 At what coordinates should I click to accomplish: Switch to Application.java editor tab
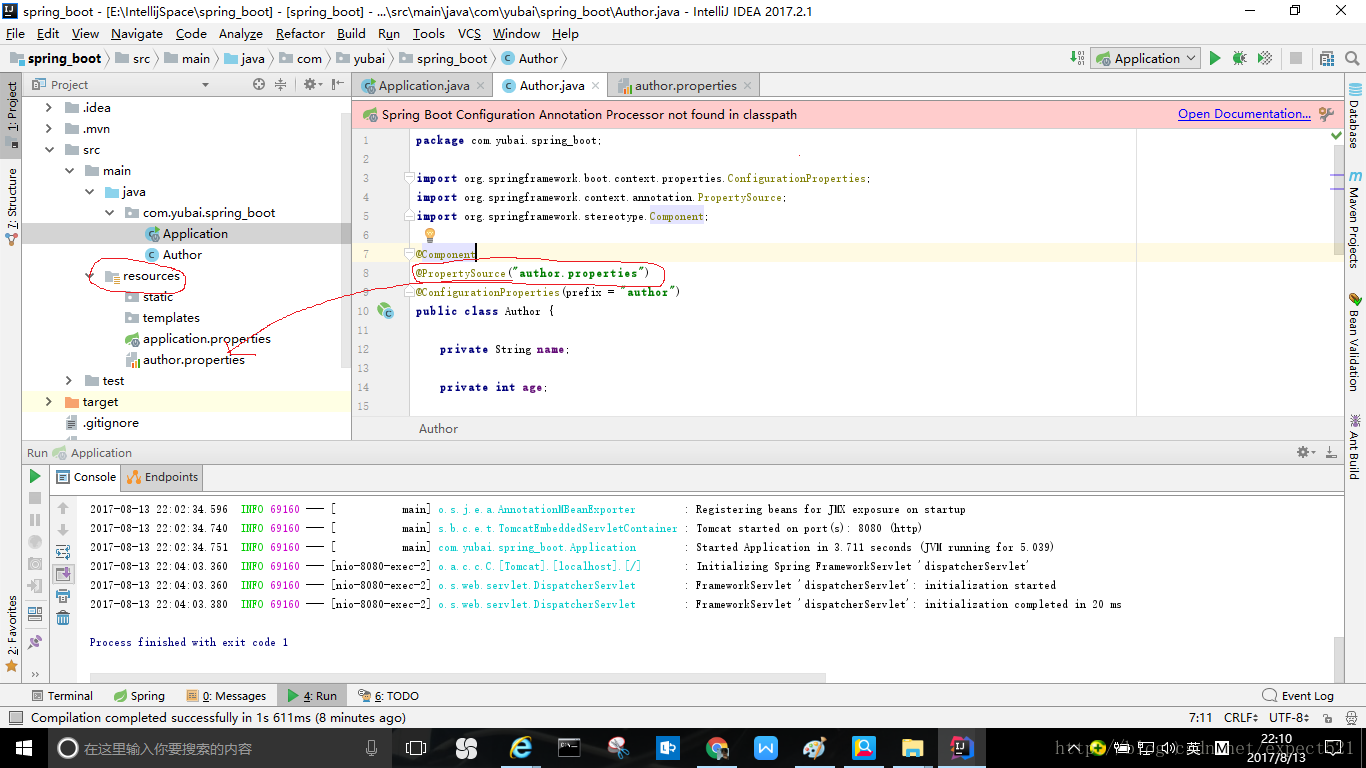(424, 86)
